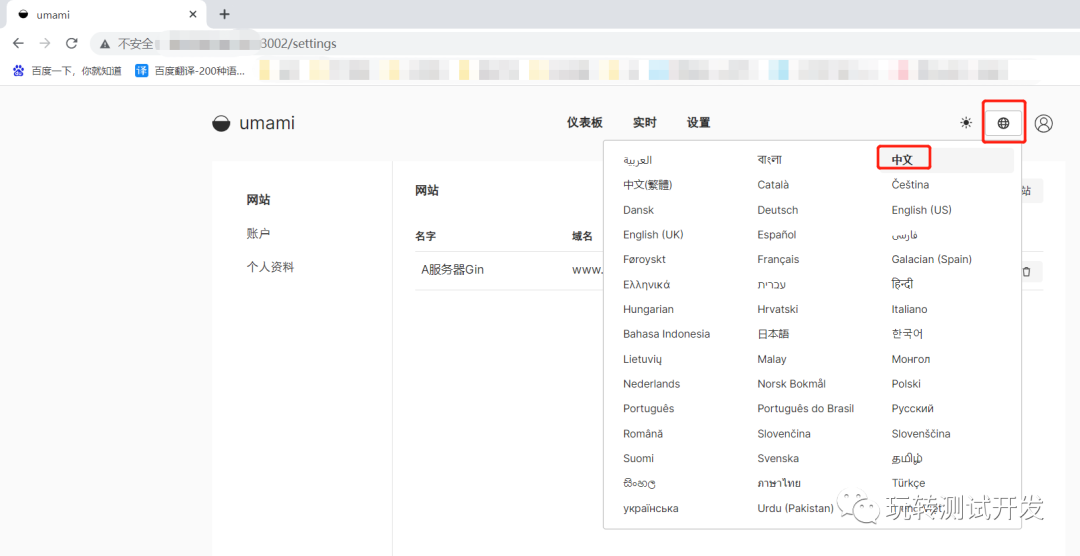Open a new browser tab with plus
1080x556 pixels.
(224, 14)
